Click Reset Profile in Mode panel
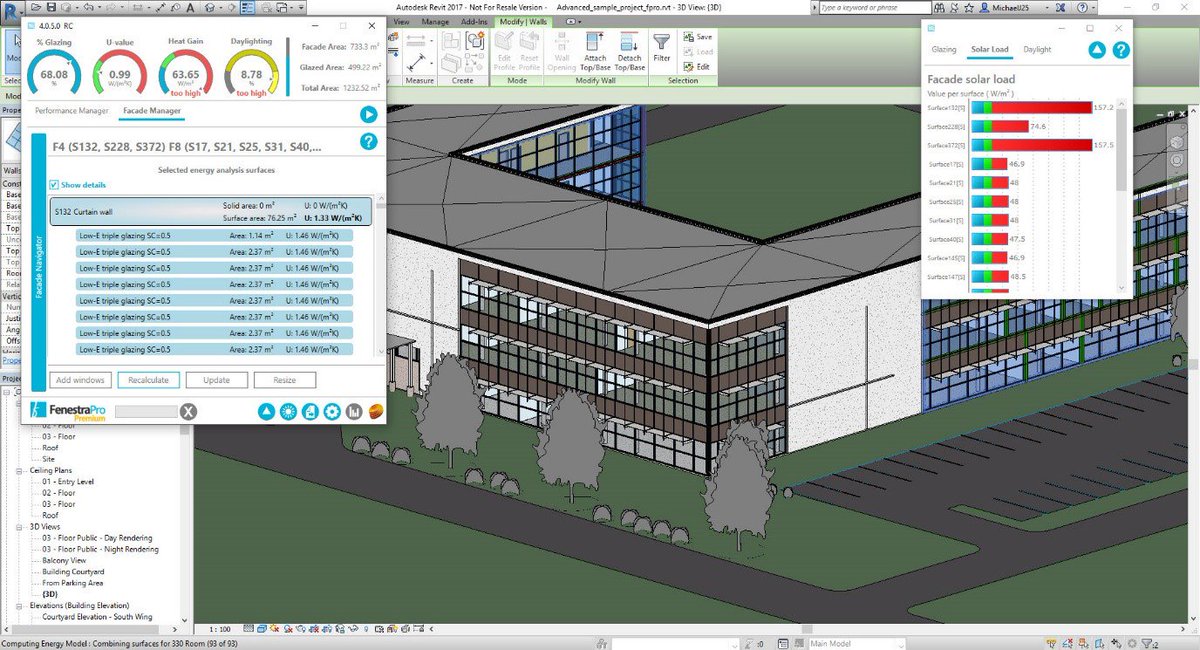1200x650 pixels. pyautogui.click(x=530, y=50)
